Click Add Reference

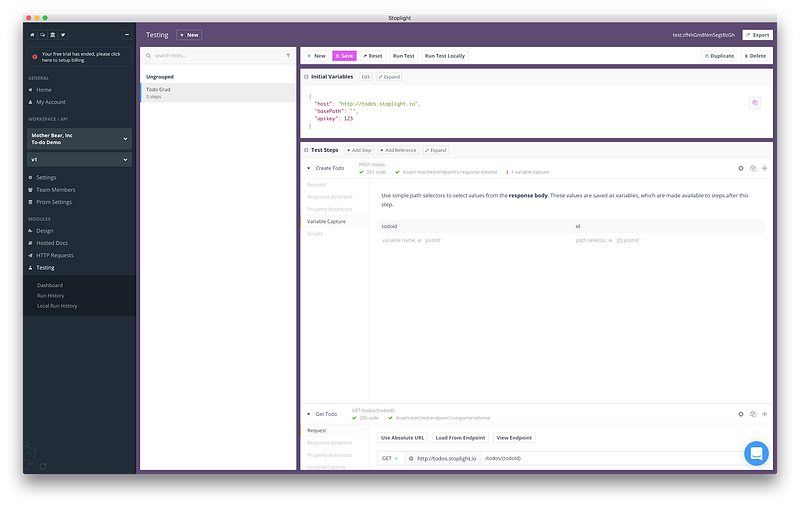398,150
